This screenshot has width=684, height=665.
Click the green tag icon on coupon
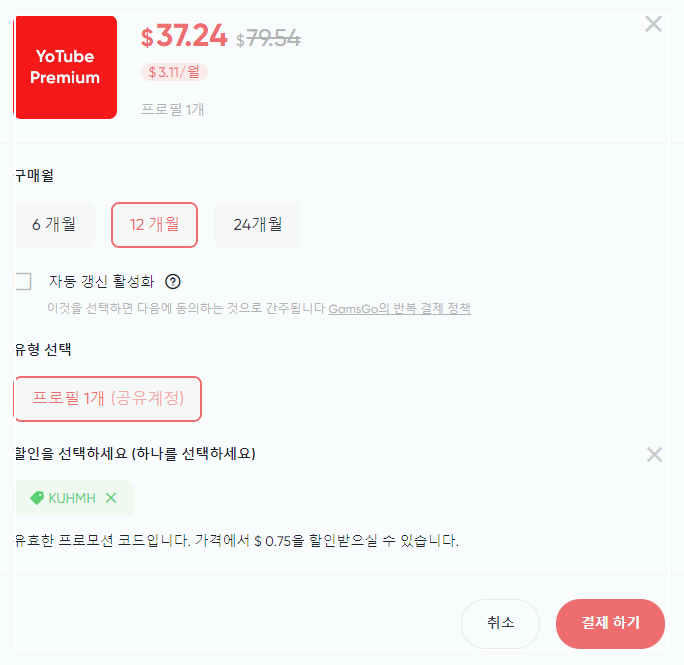(37, 497)
